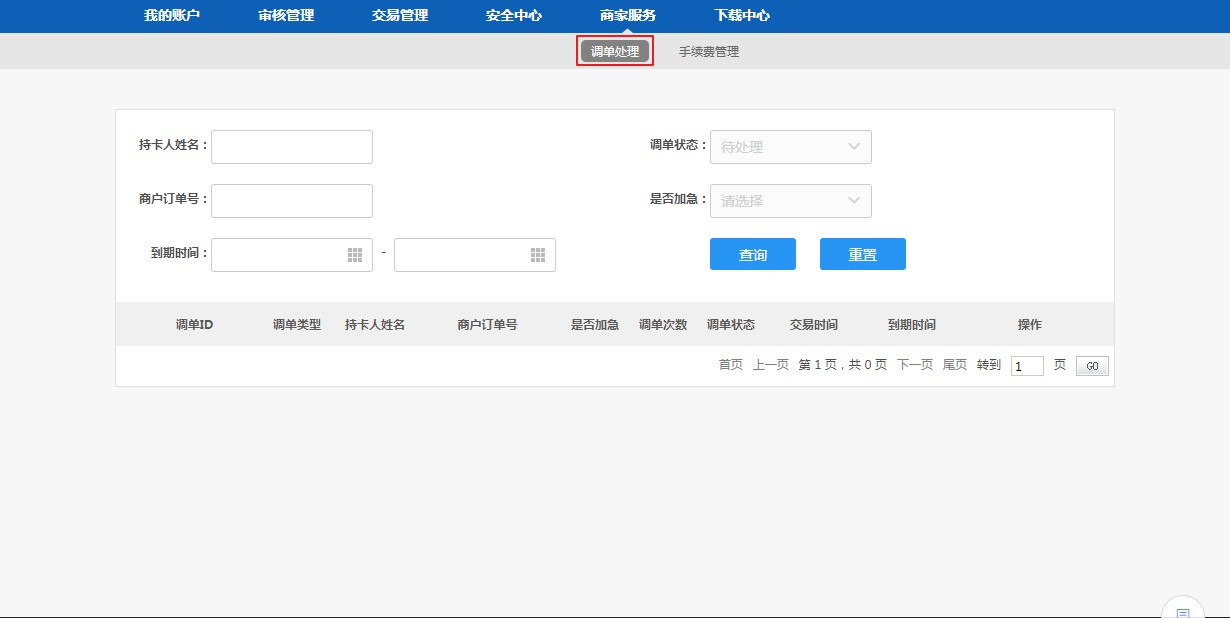Expand the 是否加急 dropdown

[790, 201]
